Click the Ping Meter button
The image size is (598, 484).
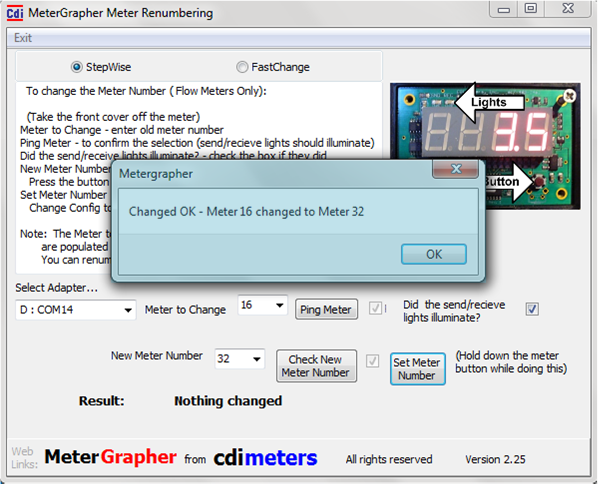coord(326,309)
